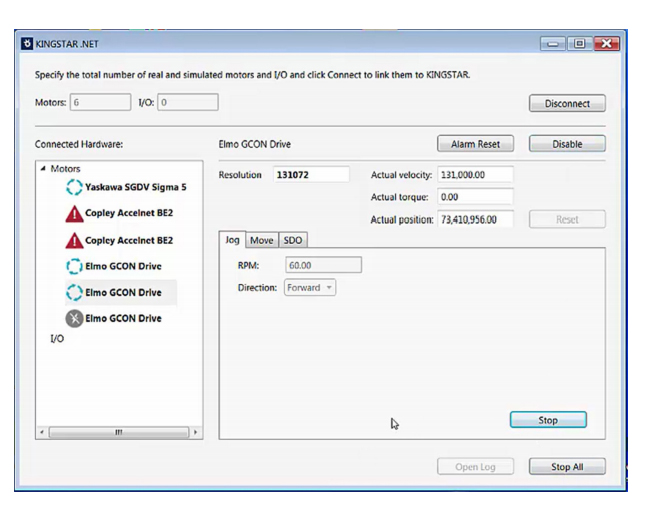Click the scrollbar left arrow in hardware list
Image resolution: width=645 pixels, height=519 pixels.
[42, 432]
